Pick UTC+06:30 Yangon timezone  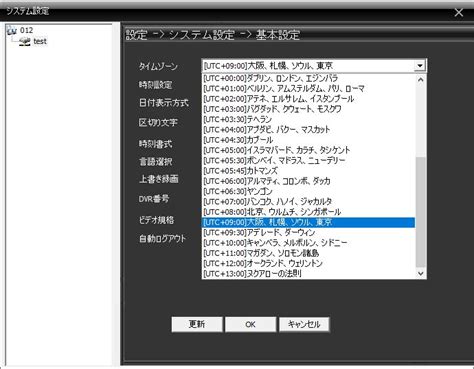pyautogui.click(x=308, y=191)
